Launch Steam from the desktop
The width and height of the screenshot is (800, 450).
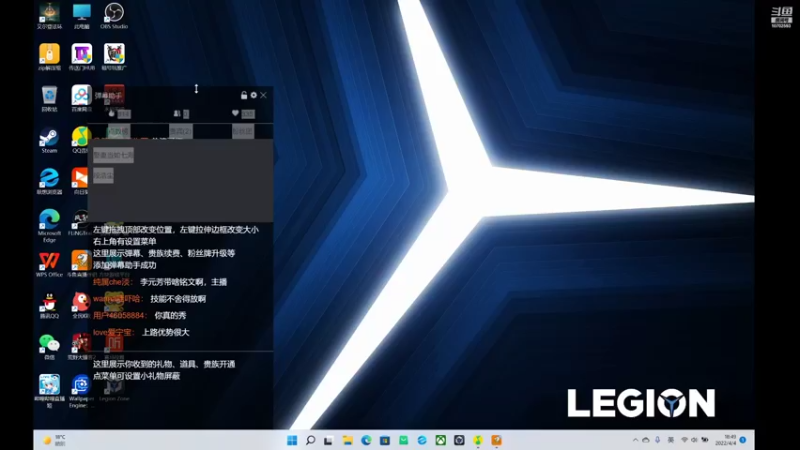point(49,140)
